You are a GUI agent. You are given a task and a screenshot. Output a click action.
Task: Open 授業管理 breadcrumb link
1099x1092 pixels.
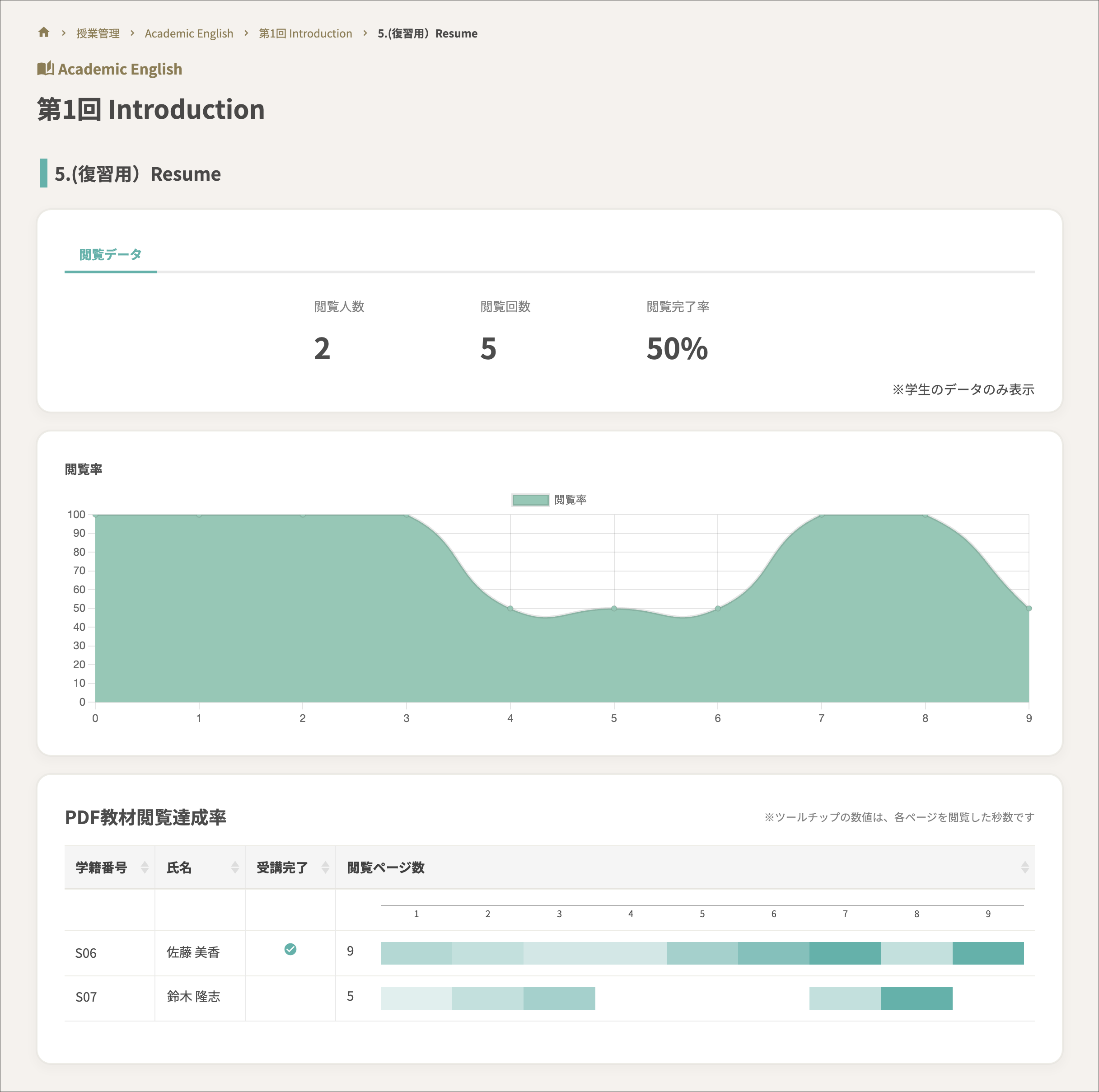click(x=98, y=33)
